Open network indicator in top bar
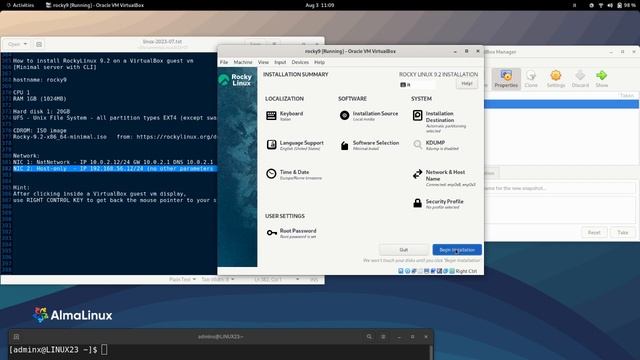The width and height of the screenshot is (640, 360). [601, 5]
